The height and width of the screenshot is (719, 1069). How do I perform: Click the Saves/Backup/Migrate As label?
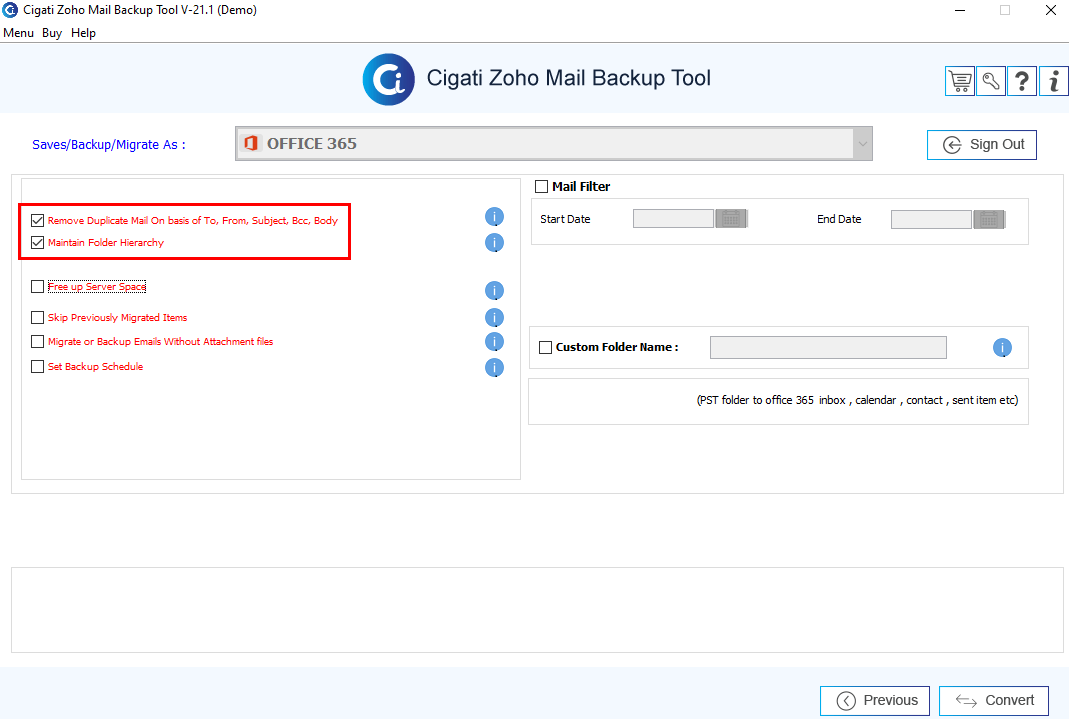(109, 144)
